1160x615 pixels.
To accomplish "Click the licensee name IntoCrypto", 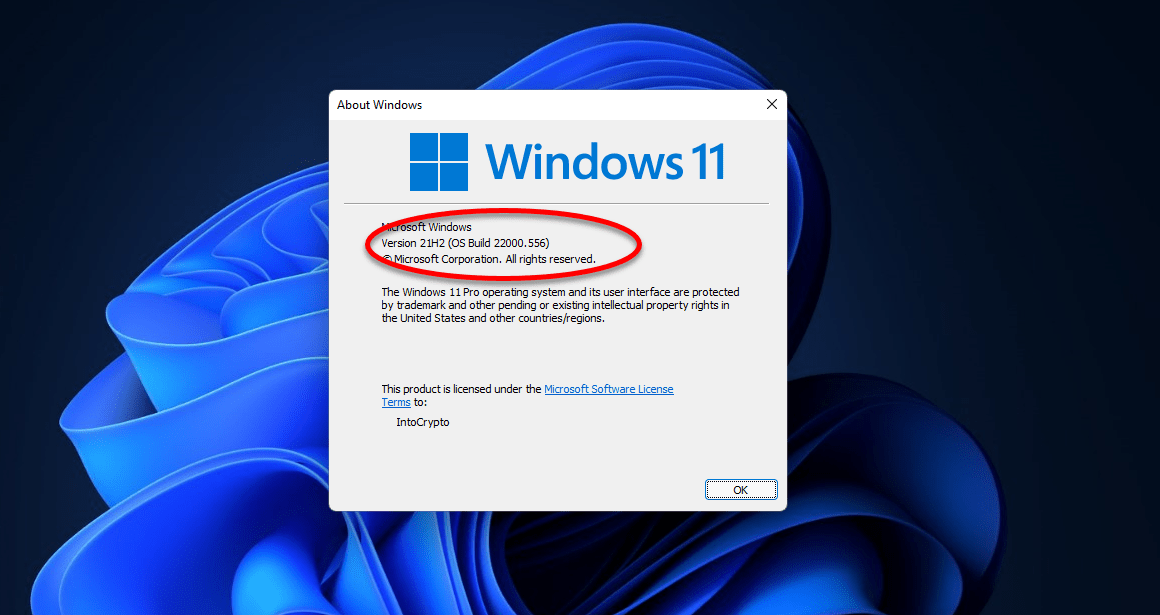I will (x=422, y=422).
